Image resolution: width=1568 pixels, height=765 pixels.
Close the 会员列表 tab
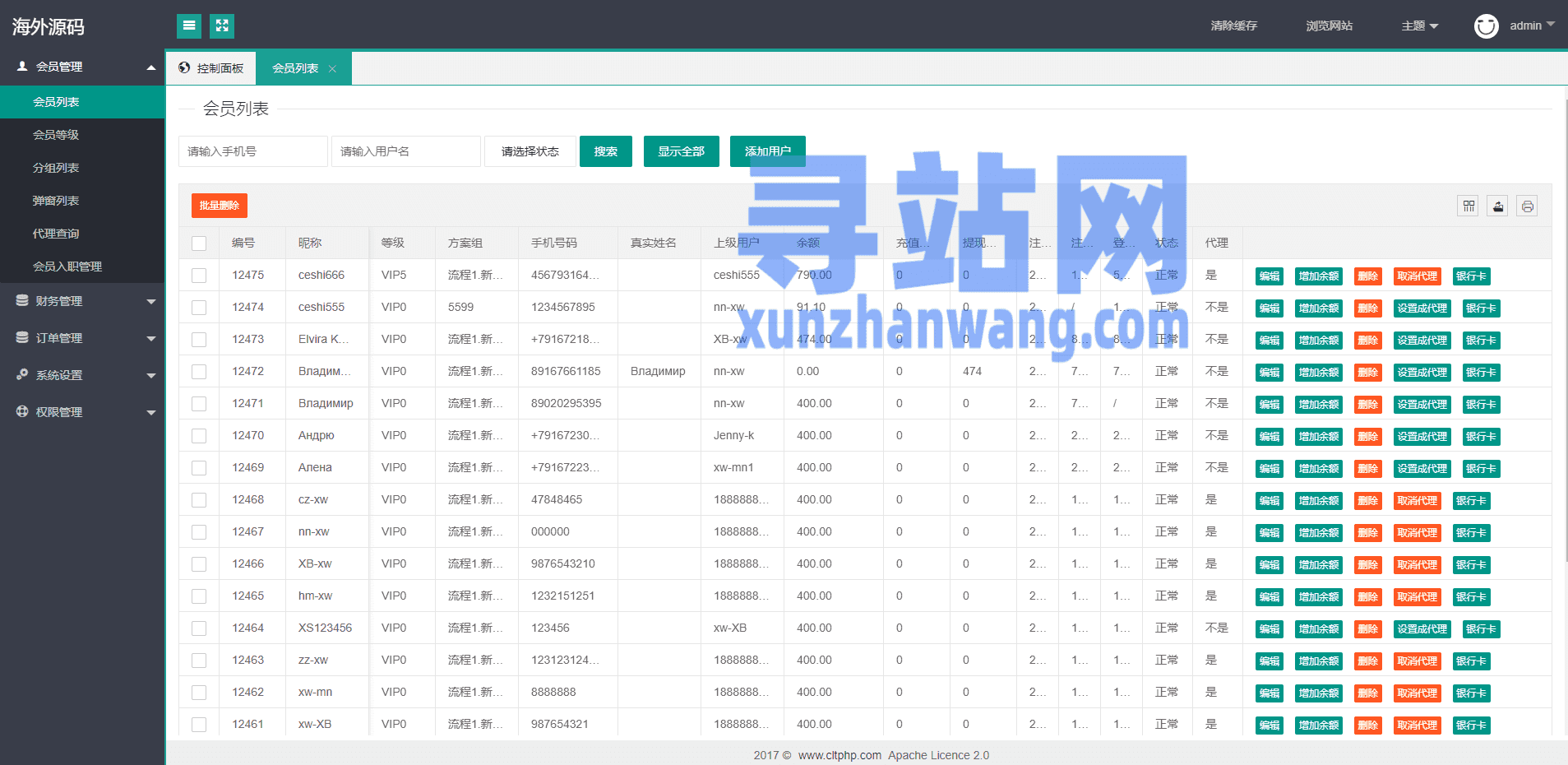332,69
